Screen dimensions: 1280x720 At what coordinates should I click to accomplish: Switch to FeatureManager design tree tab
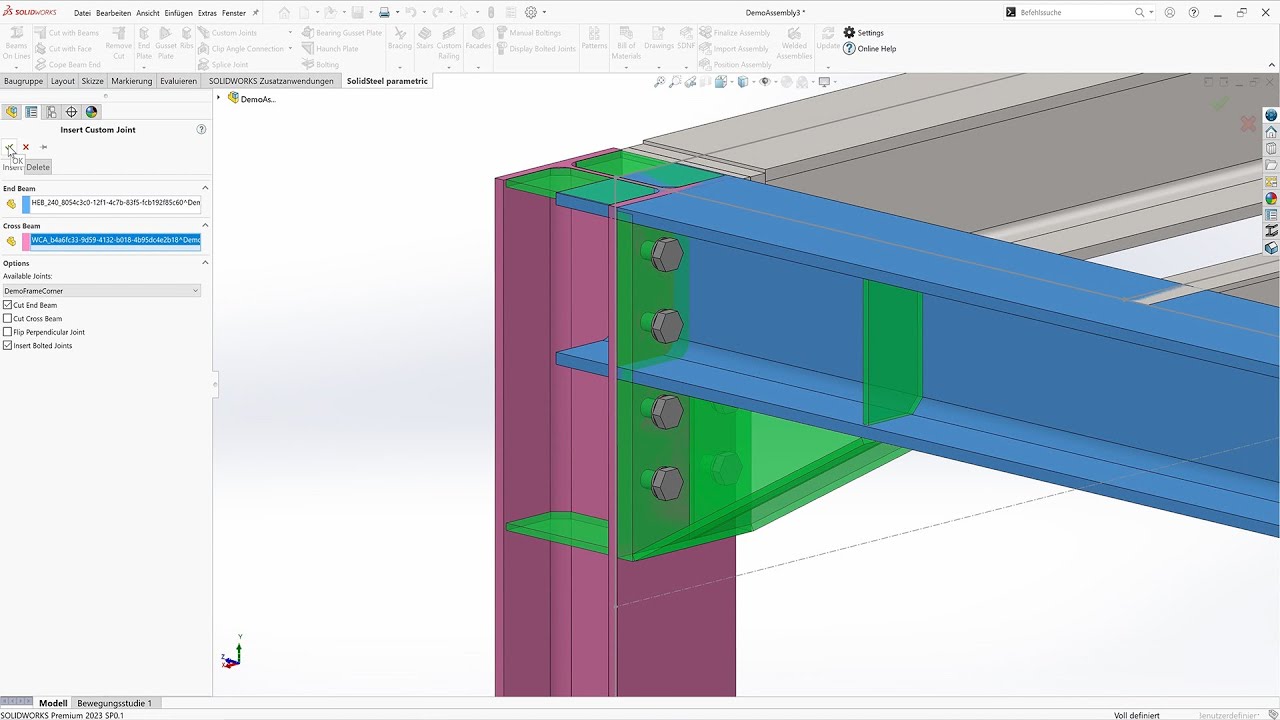pyautogui.click(x=11, y=112)
